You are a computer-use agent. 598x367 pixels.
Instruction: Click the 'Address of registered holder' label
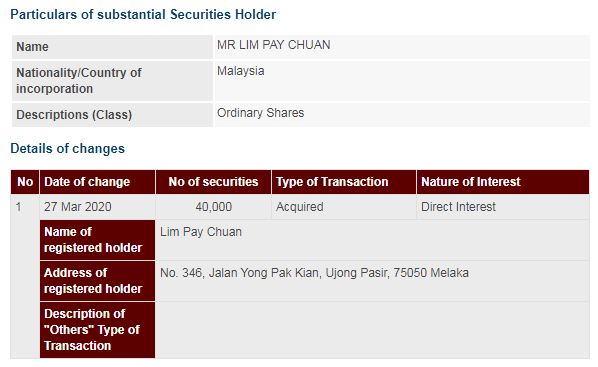(x=97, y=281)
